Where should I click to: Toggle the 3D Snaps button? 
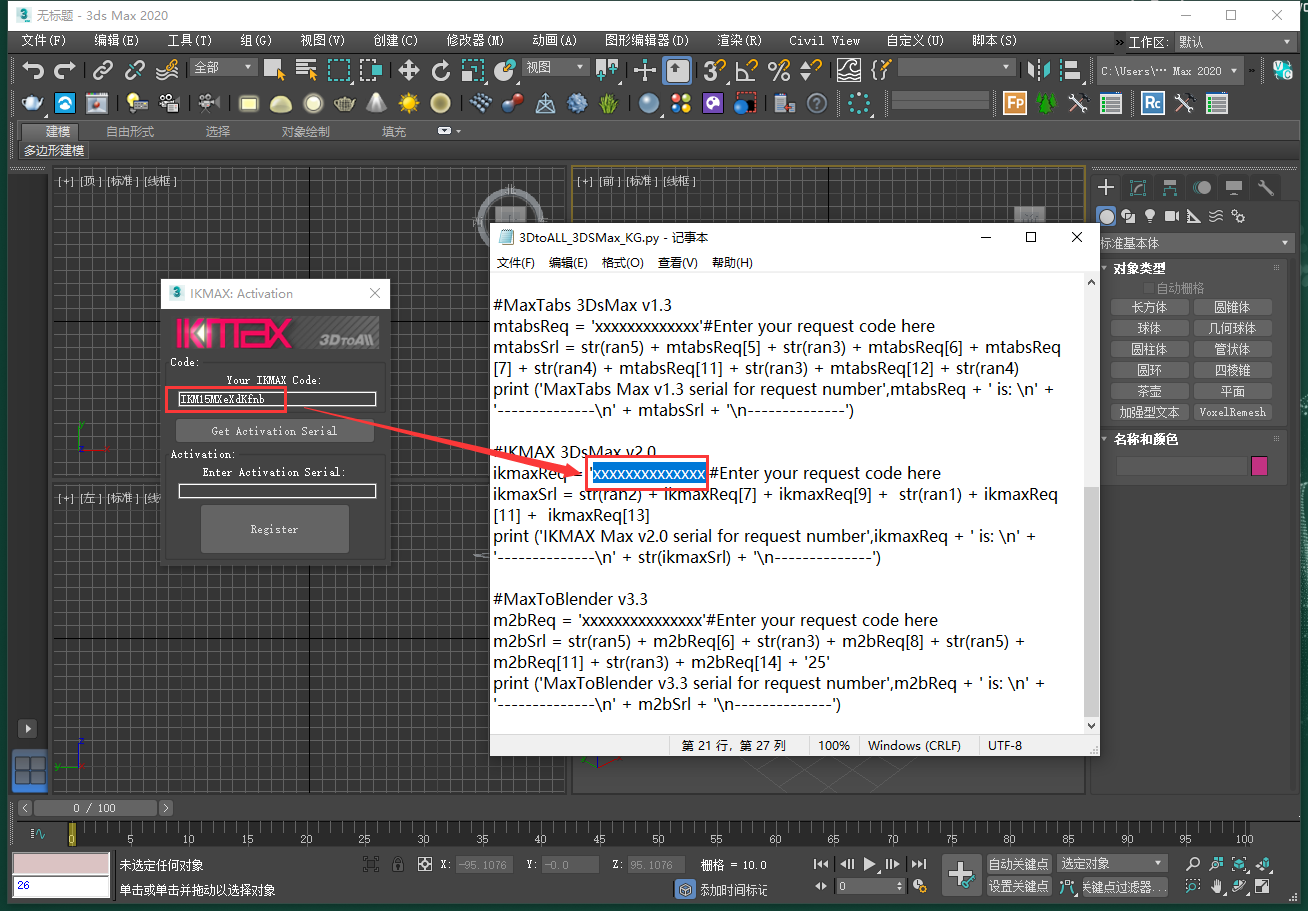click(x=713, y=70)
